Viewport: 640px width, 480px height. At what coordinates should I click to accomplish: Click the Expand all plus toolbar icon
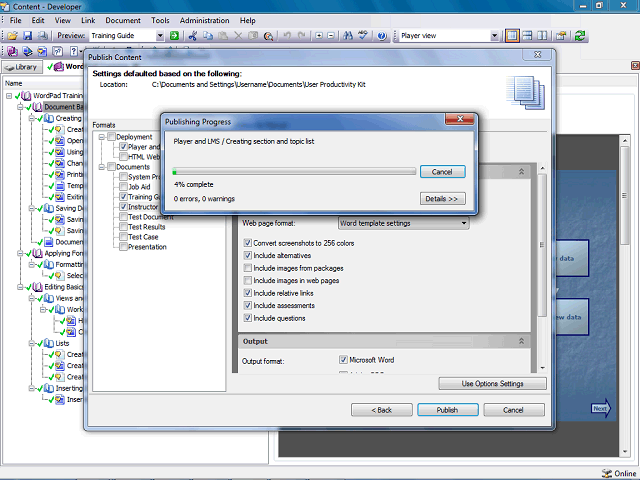(x=319, y=36)
